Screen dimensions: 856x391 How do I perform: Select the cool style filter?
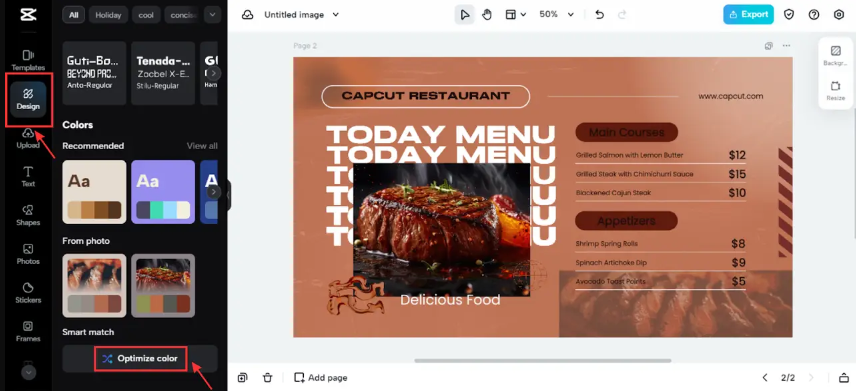point(146,15)
